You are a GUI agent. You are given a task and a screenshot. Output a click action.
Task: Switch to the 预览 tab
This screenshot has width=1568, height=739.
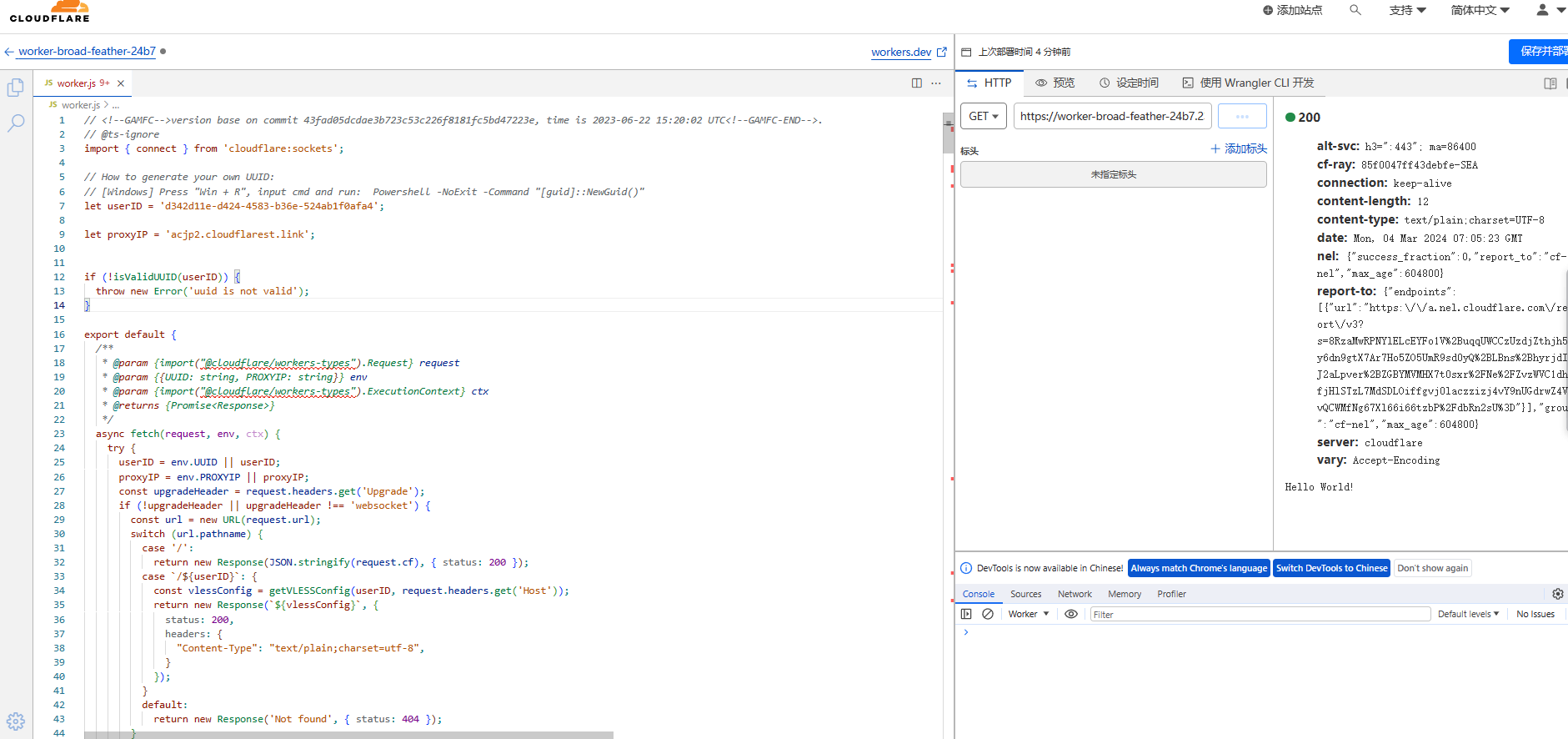1055,83
